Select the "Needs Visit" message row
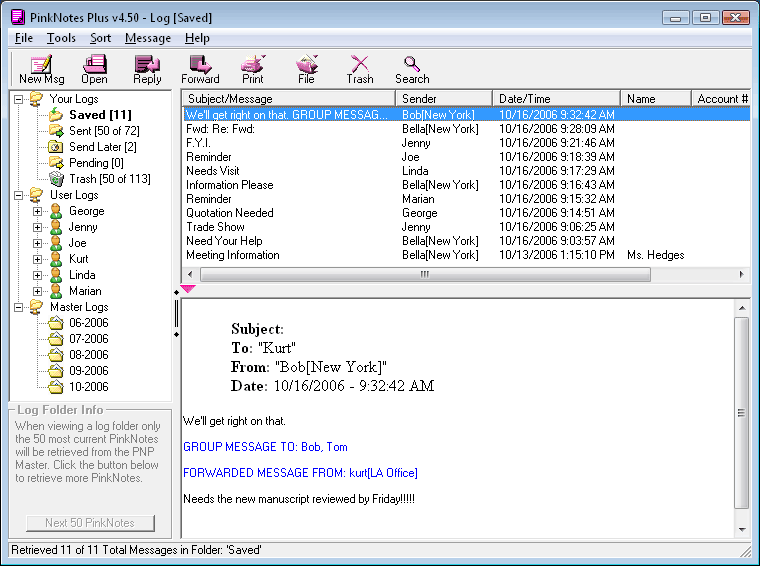Screen dimensions: 760x566 pyautogui.click(x=466, y=171)
